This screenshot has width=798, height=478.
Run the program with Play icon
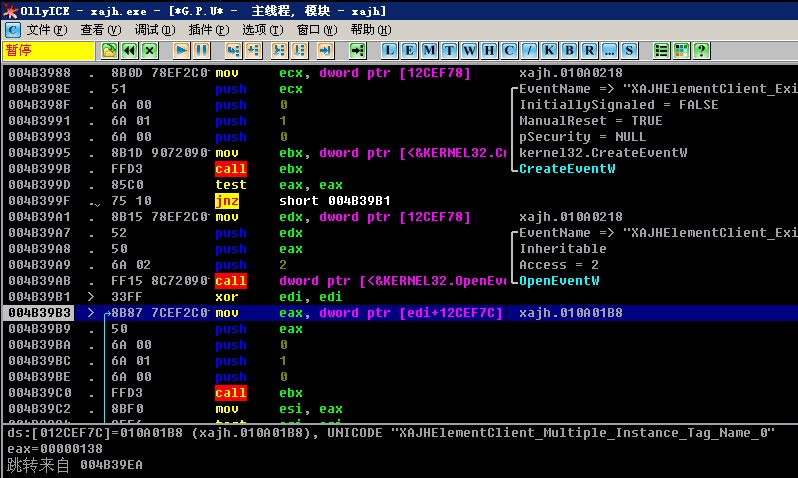[x=181, y=50]
